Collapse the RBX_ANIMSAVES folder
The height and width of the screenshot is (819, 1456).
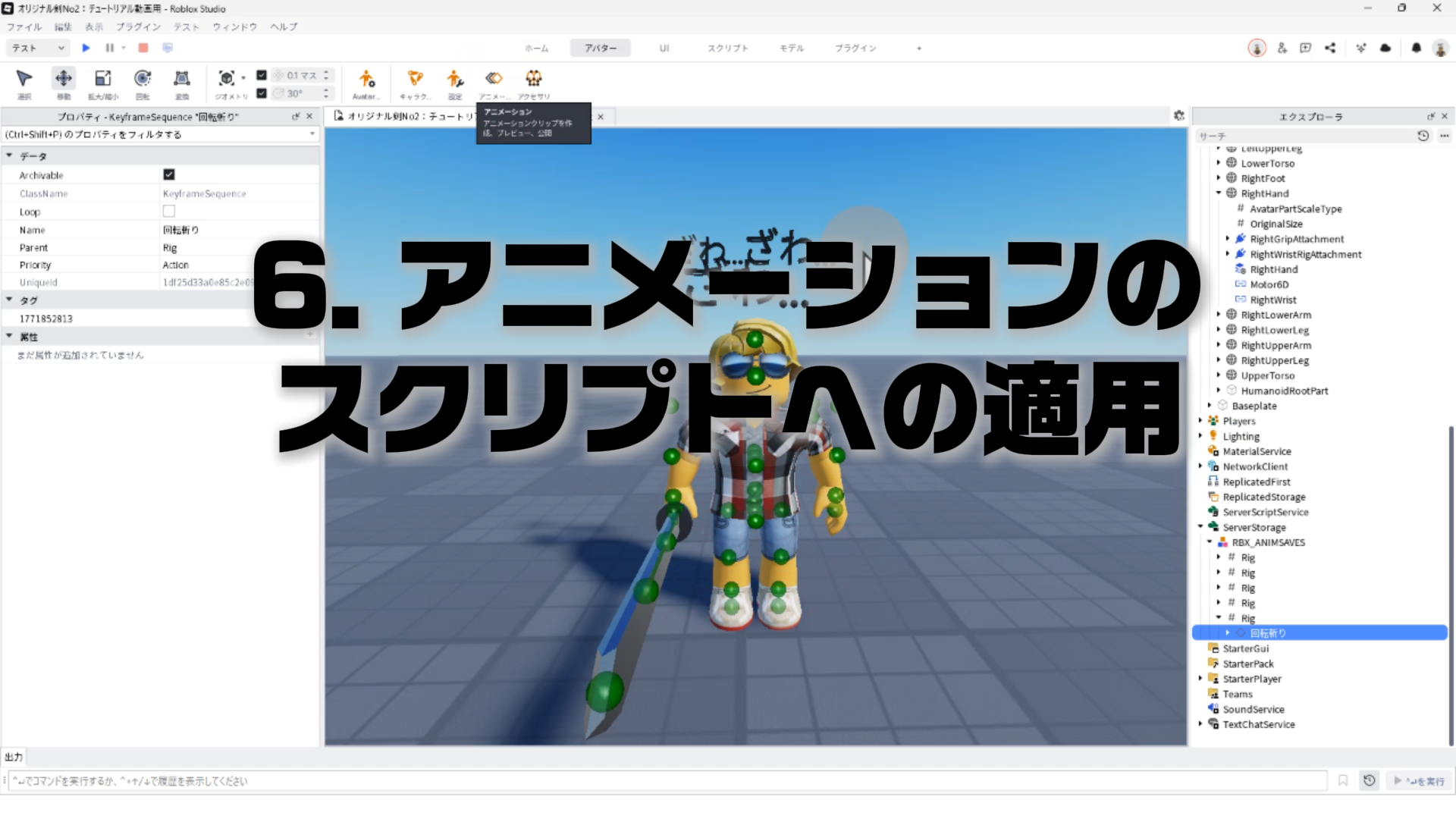1210,542
